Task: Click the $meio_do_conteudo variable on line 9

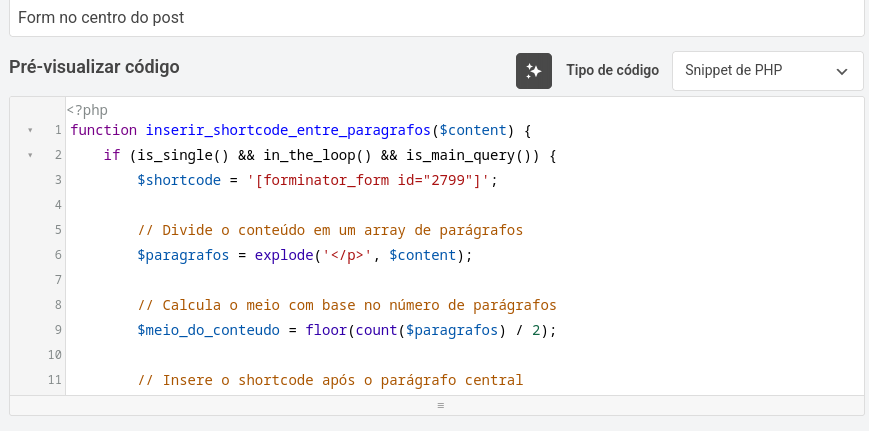Action: [x=208, y=330]
